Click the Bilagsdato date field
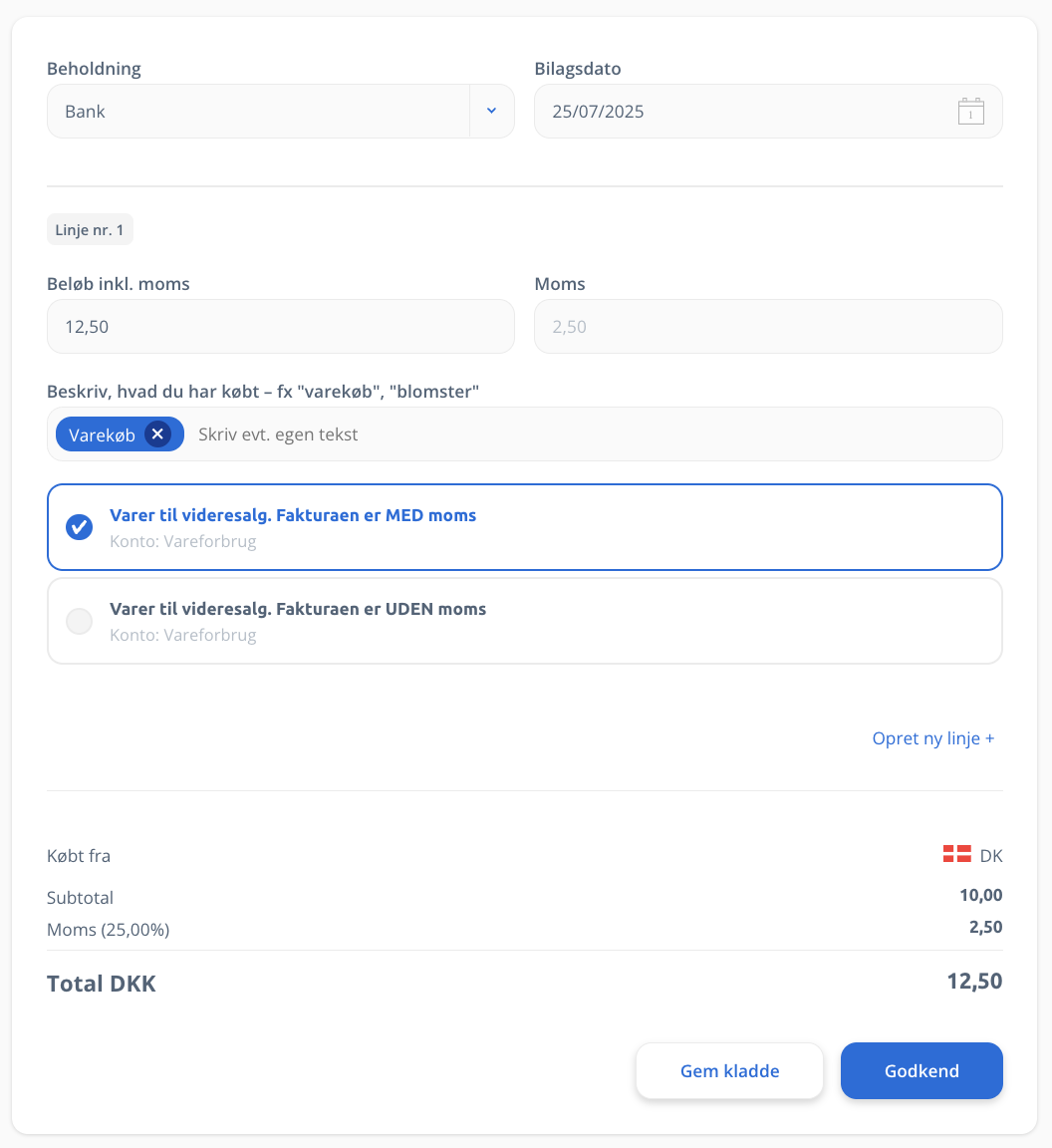The height and width of the screenshot is (1148, 1052). click(x=768, y=112)
